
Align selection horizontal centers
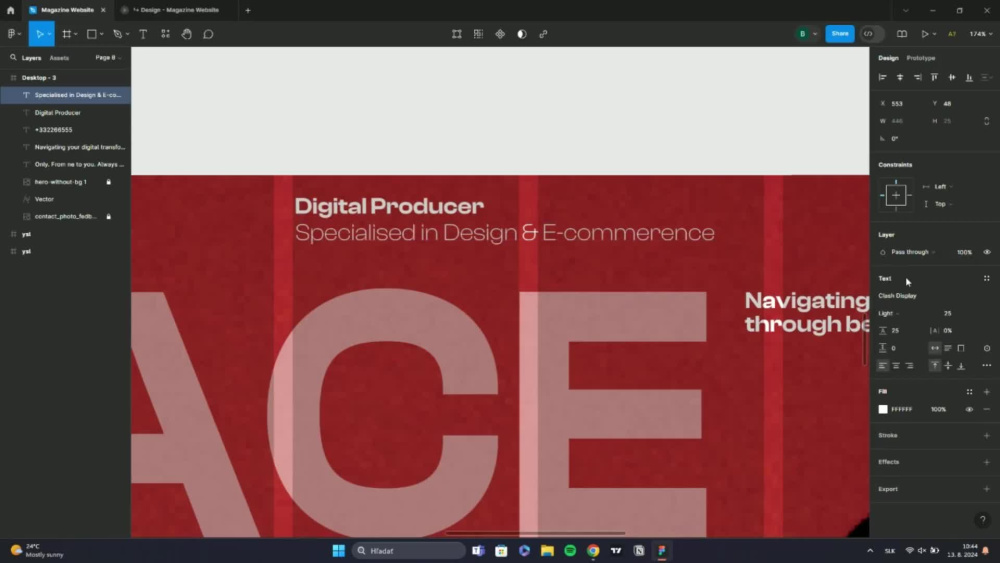900,77
